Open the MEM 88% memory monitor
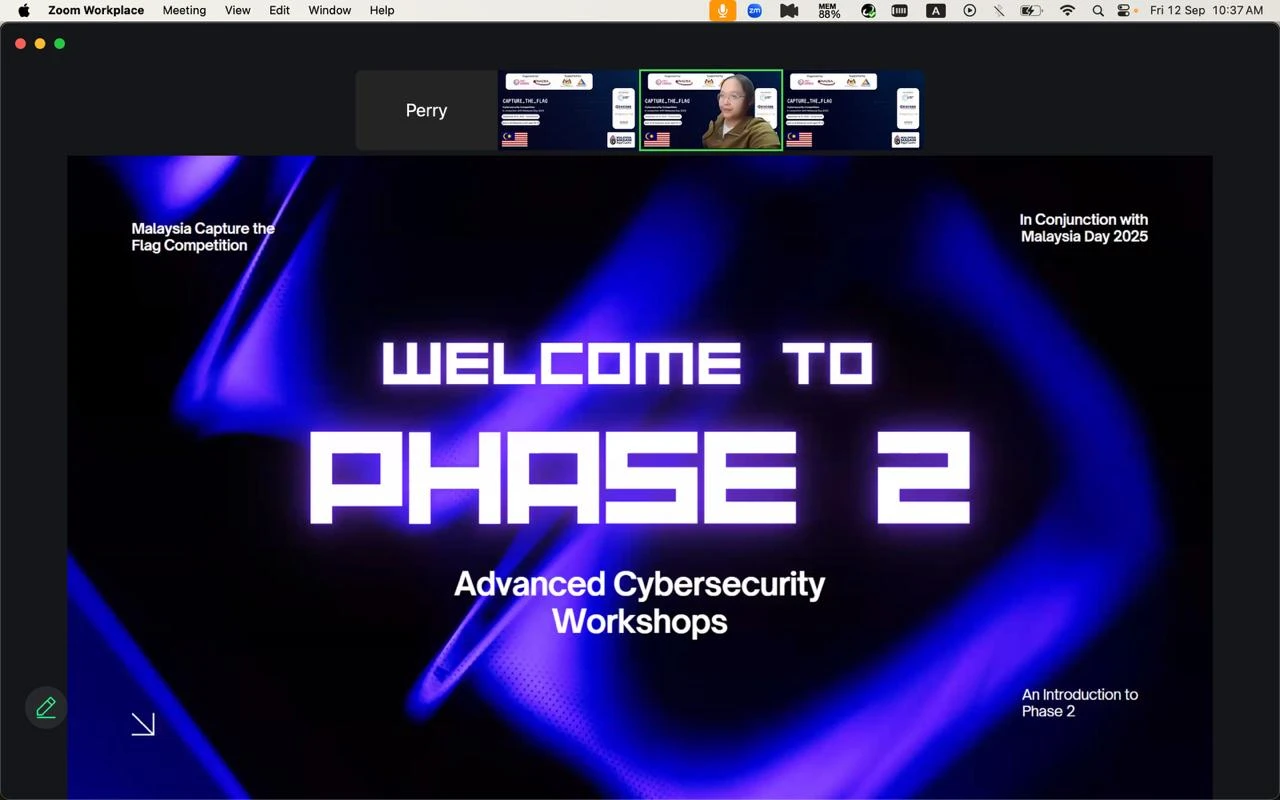 829,11
